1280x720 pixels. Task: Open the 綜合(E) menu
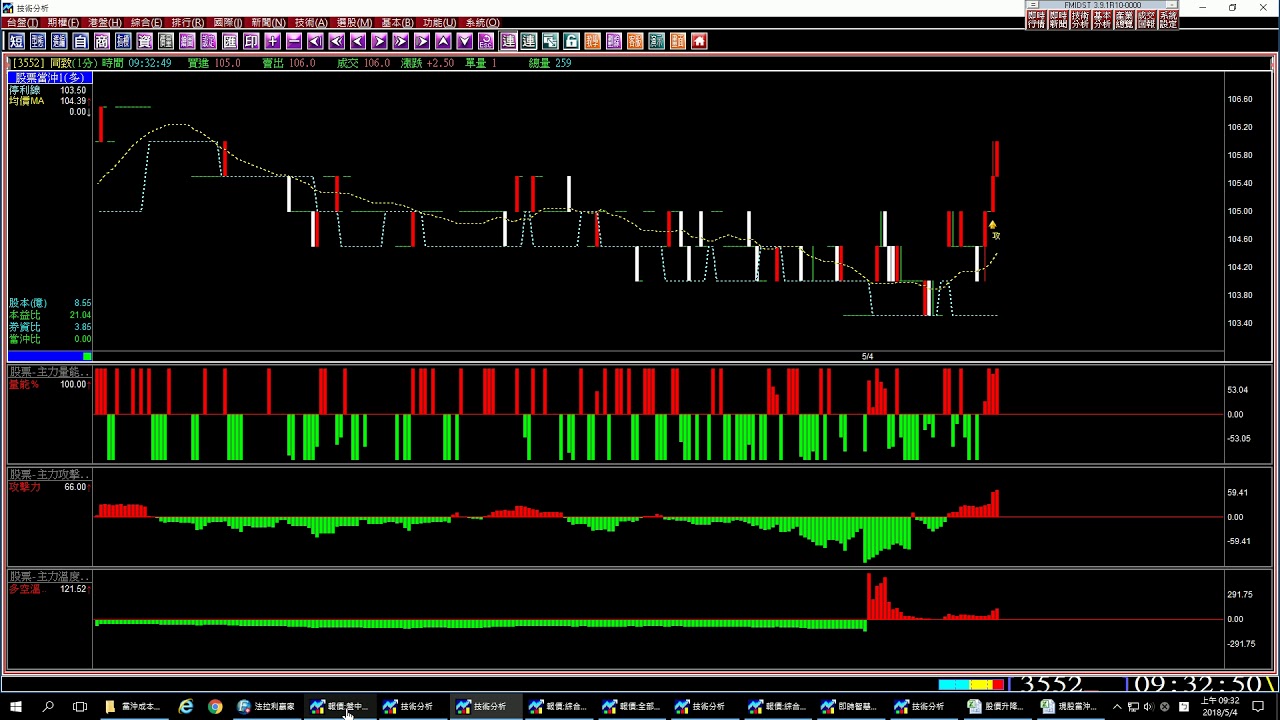(x=146, y=22)
